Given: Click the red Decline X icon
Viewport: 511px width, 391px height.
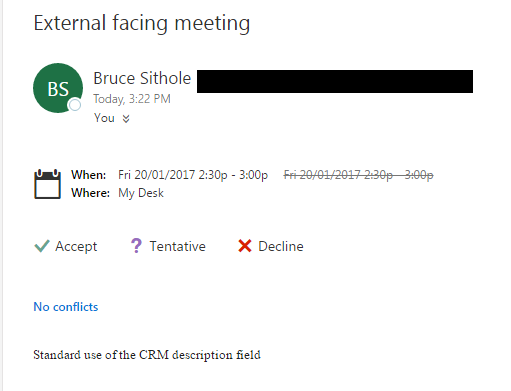Looking at the screenshot, I should [245, 246].
